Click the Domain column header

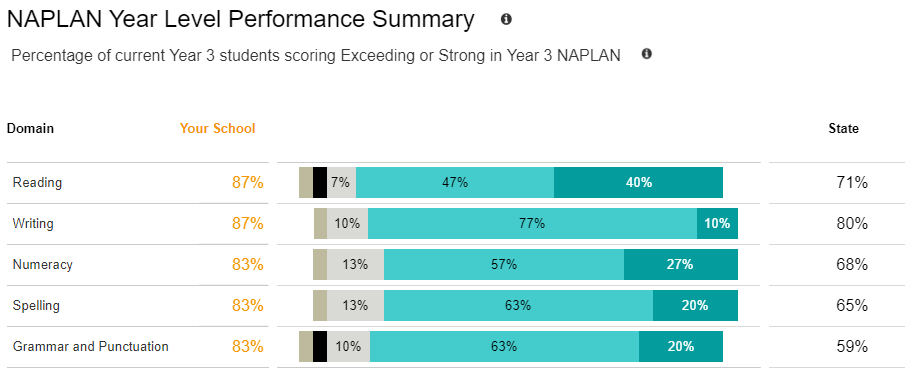tap(30, 129)
